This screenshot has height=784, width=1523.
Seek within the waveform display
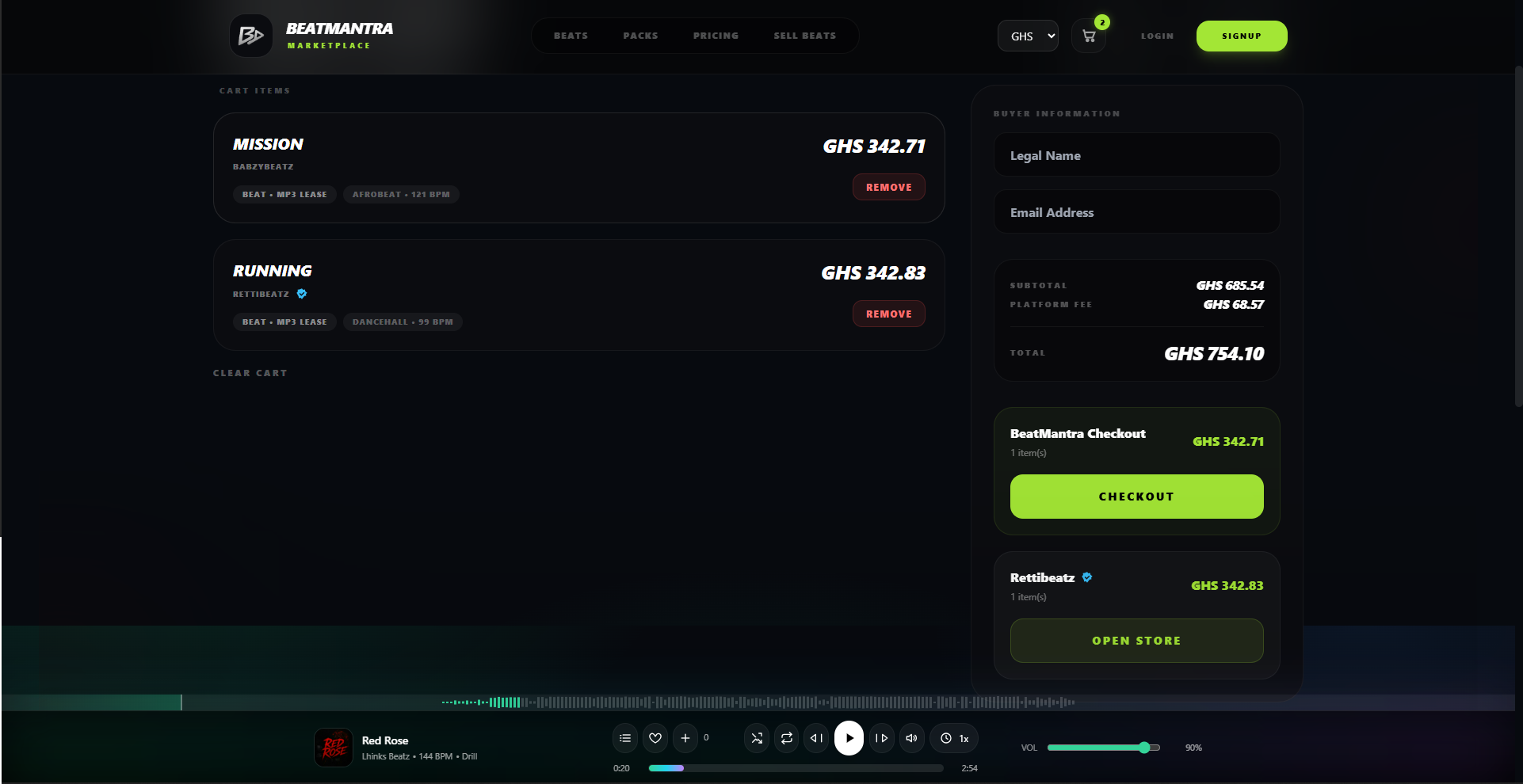[758, 702]
